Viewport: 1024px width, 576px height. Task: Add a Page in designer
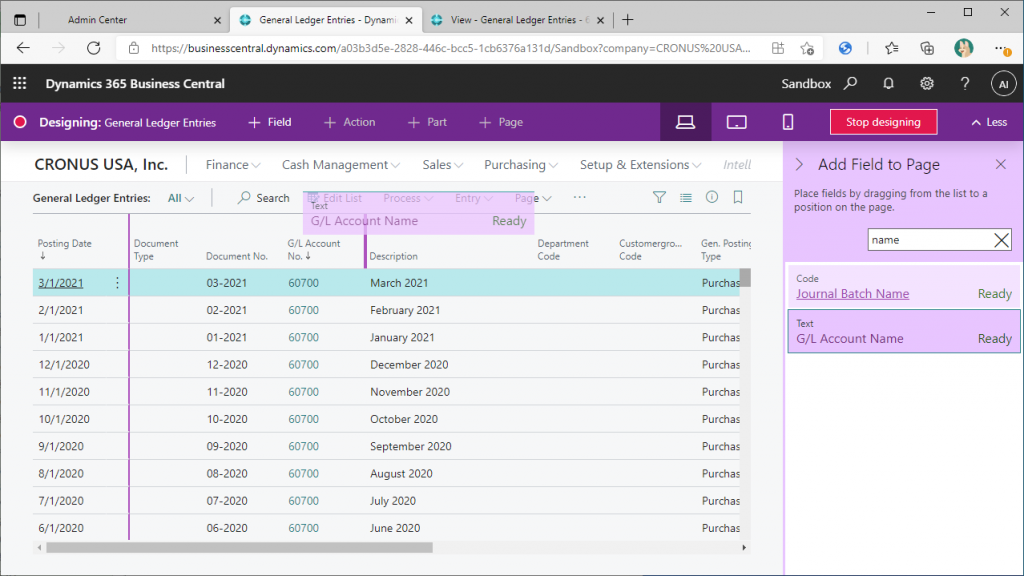[501, 122]
